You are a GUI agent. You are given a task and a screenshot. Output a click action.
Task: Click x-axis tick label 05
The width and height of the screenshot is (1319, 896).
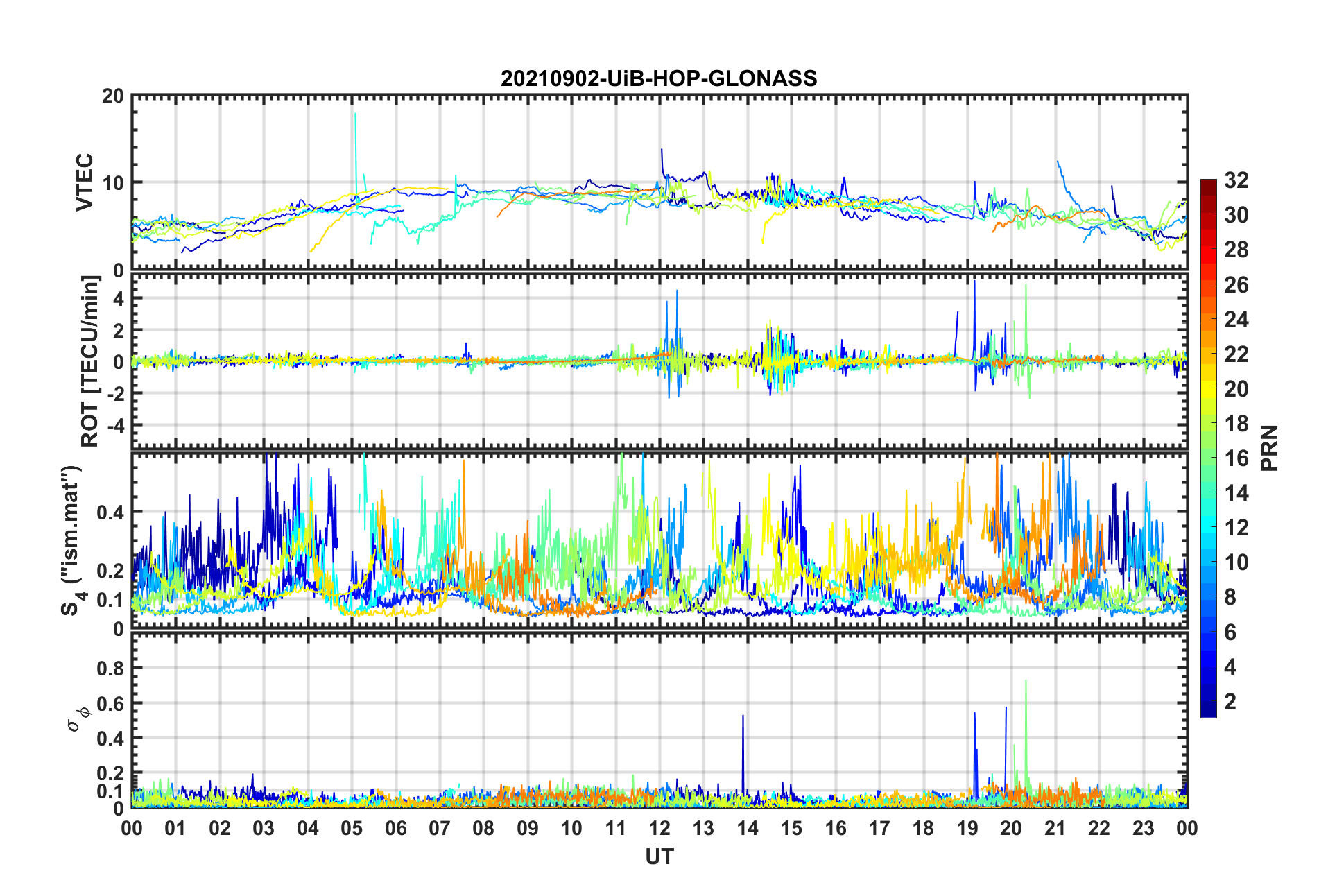coord(352,828)
